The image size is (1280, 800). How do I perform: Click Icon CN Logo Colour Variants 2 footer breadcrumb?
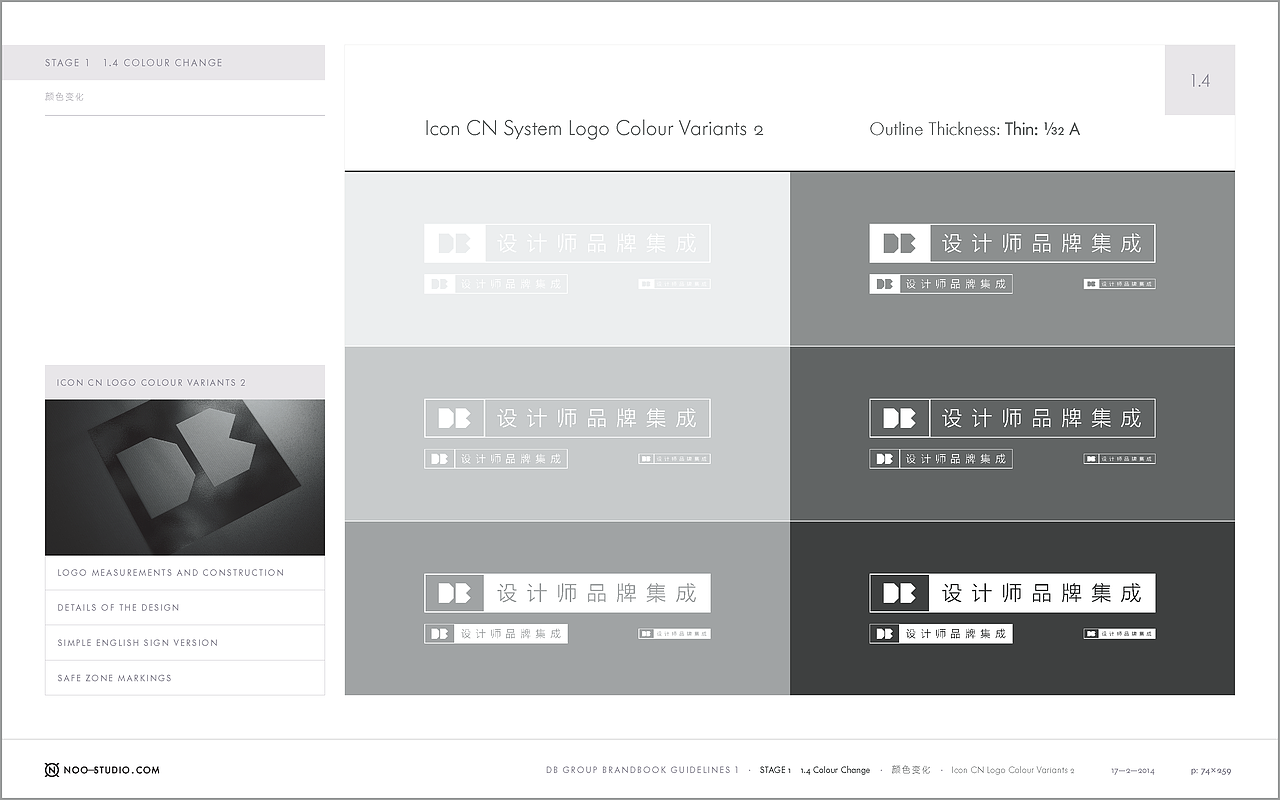tap(1012, 770)
